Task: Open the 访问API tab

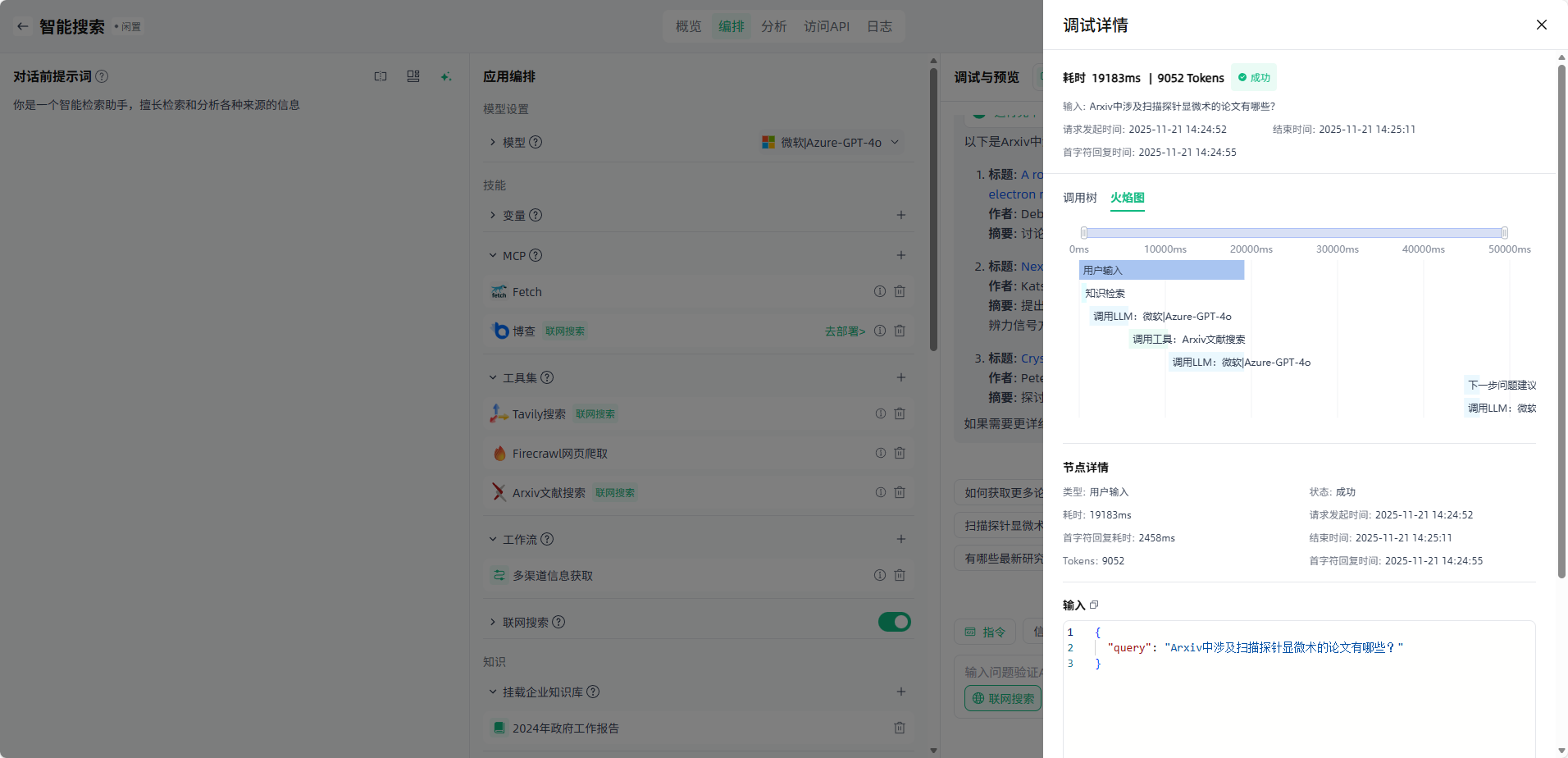Action: click(x=826, y=26)
